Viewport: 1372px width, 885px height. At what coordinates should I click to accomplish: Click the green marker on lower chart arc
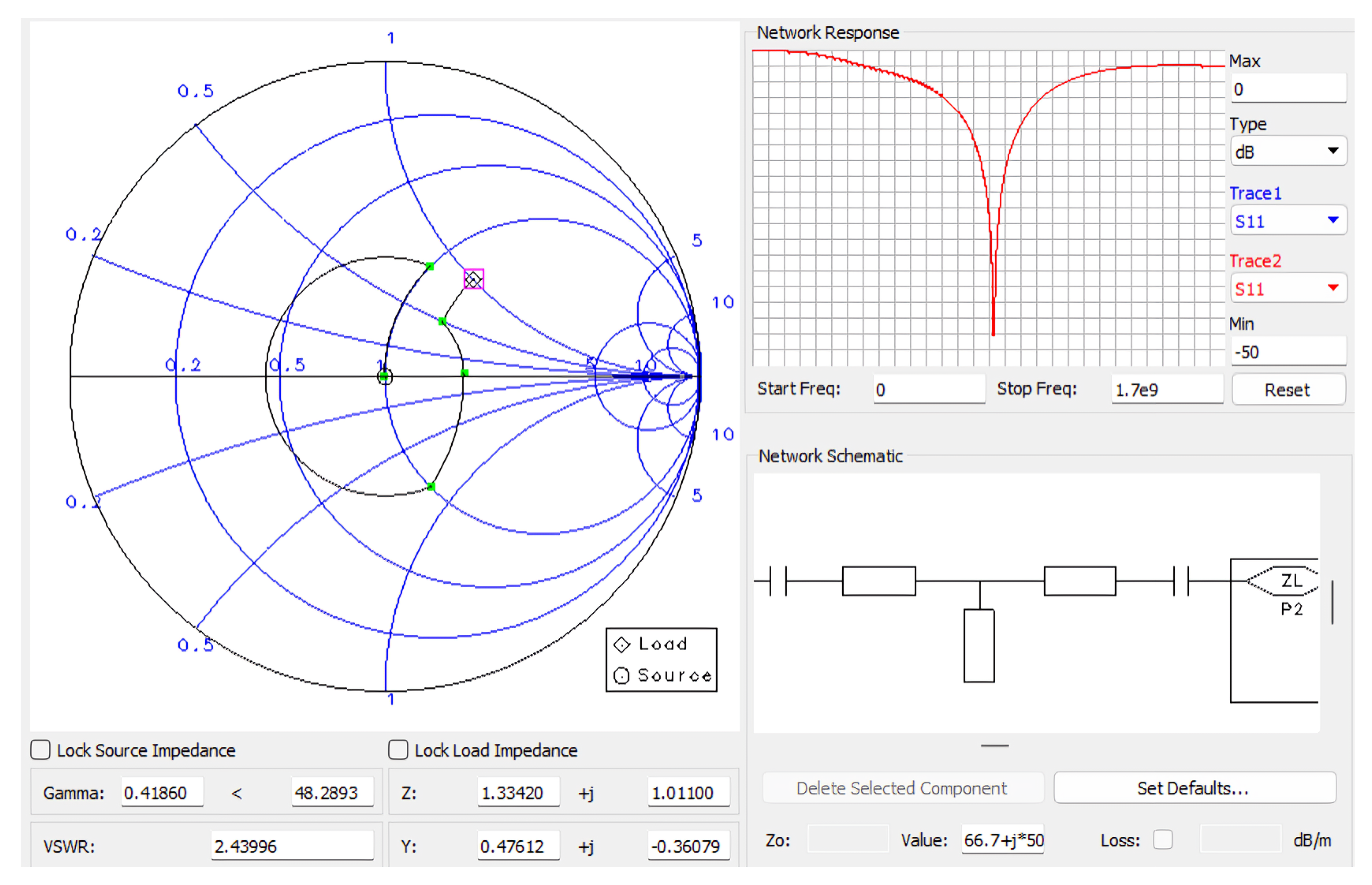(431, 487)
